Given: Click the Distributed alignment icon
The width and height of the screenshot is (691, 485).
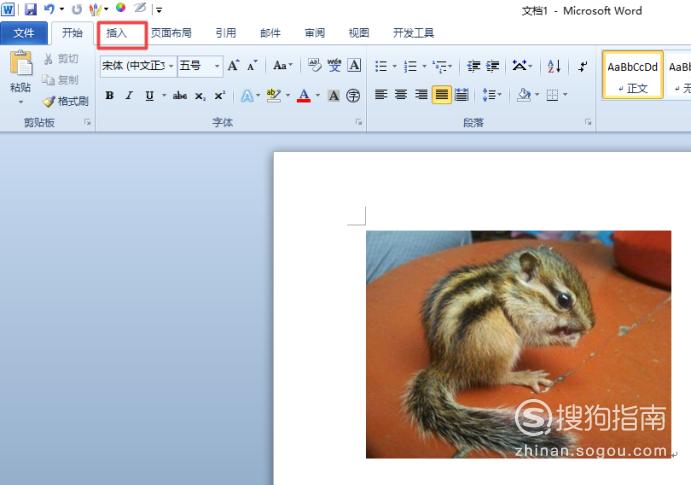Looking at the screenshot, I should click(461, 95).
